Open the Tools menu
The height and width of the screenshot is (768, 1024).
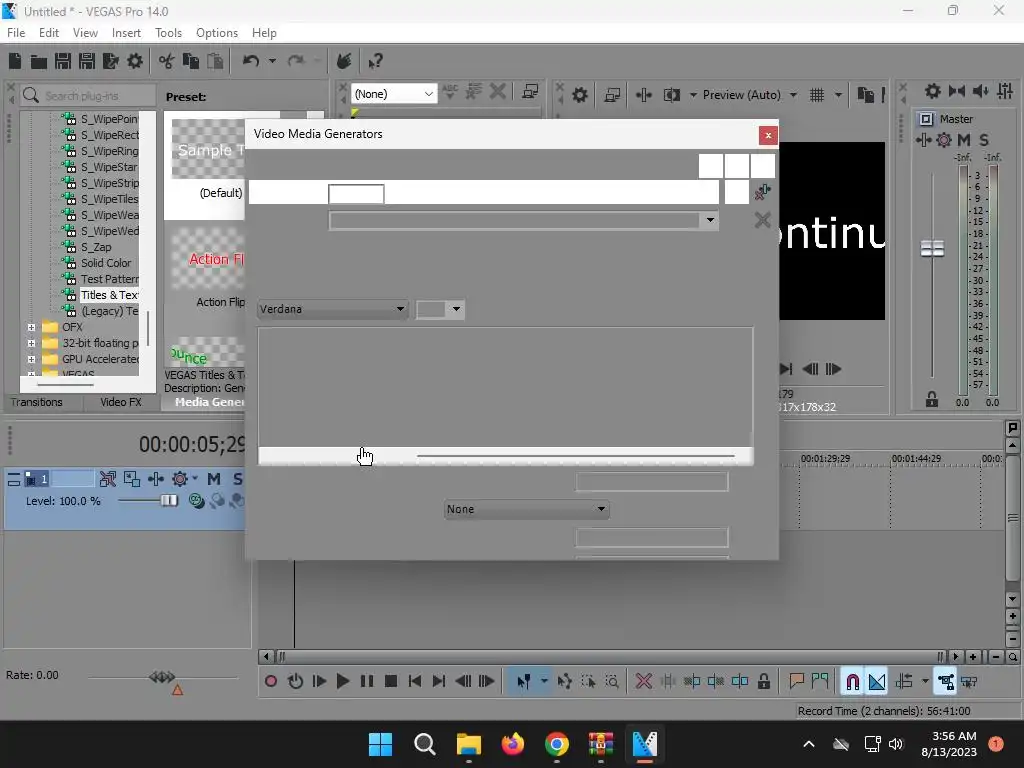168,33
